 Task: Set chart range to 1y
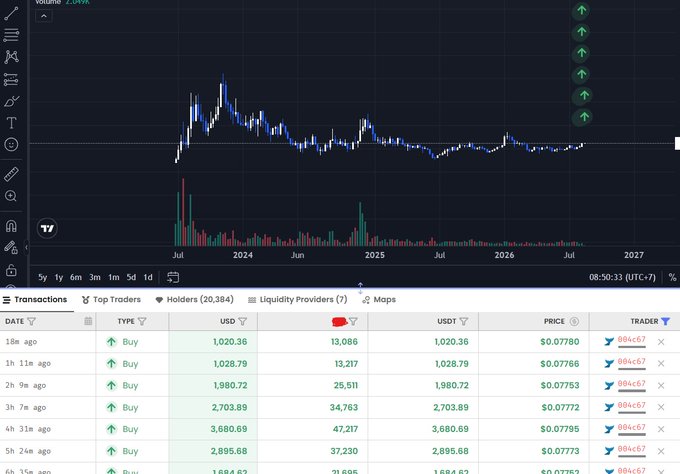pos(59,277)
